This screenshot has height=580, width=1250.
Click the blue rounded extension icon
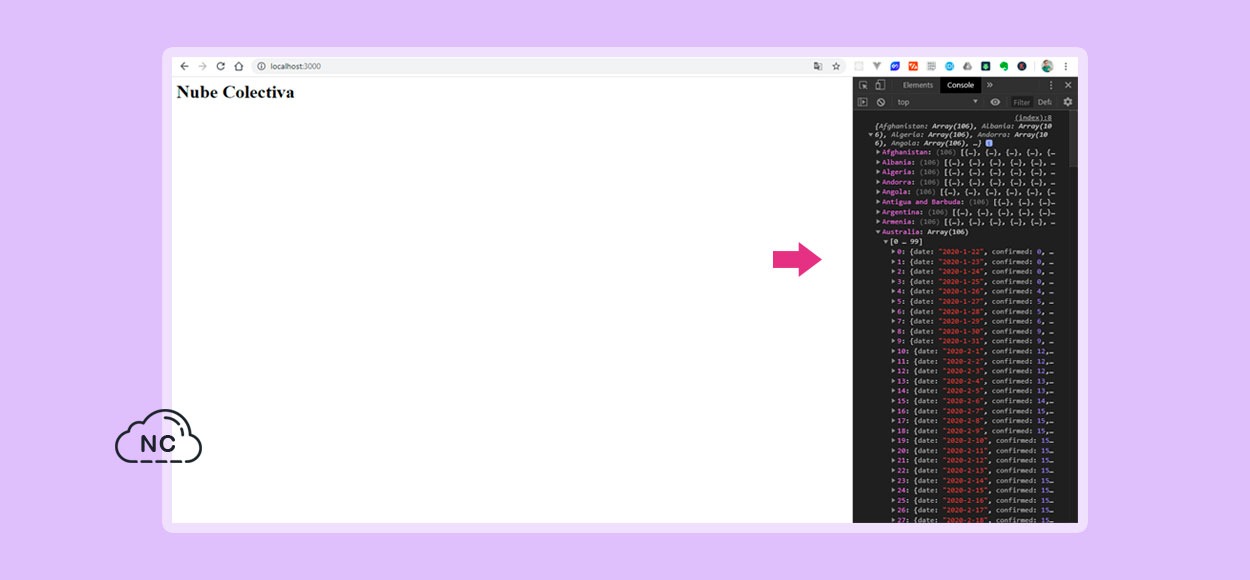[x=895, y=66]
